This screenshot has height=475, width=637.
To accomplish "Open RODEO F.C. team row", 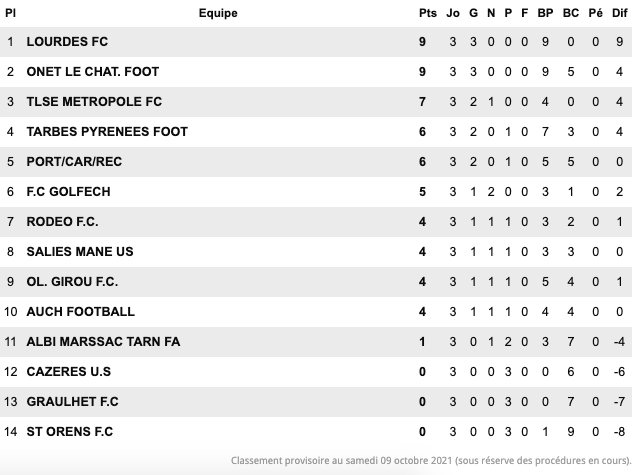I will point(63,222).
